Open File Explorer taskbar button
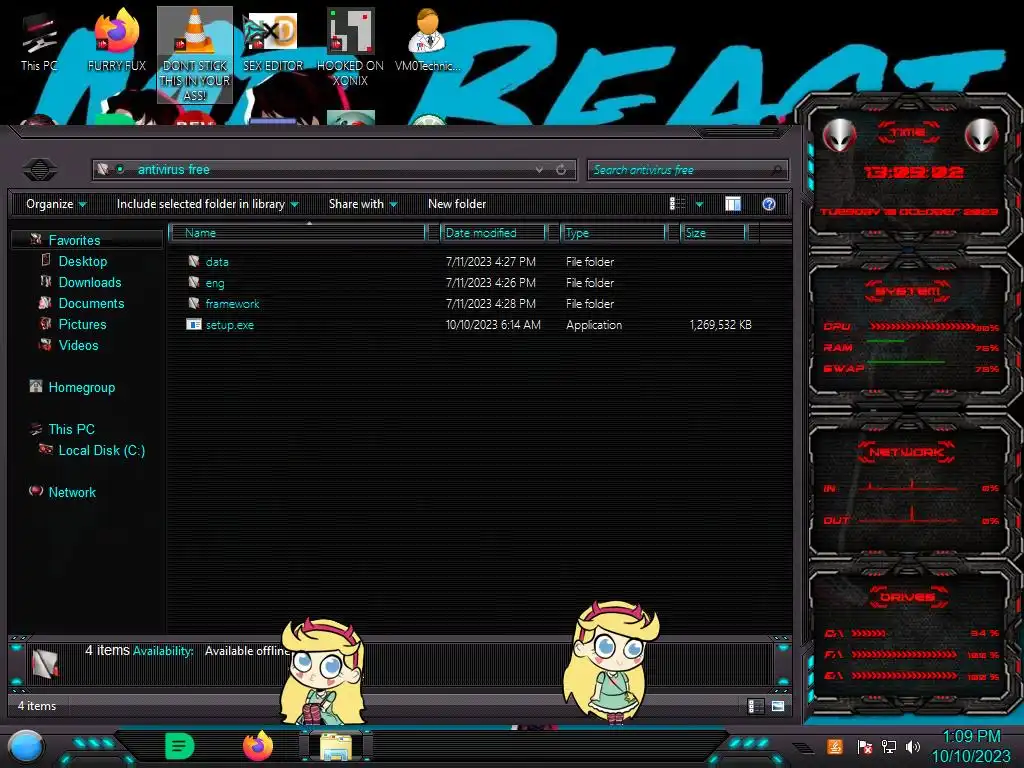The height and width of the screenshot is (768, 1024). [336, 746]
